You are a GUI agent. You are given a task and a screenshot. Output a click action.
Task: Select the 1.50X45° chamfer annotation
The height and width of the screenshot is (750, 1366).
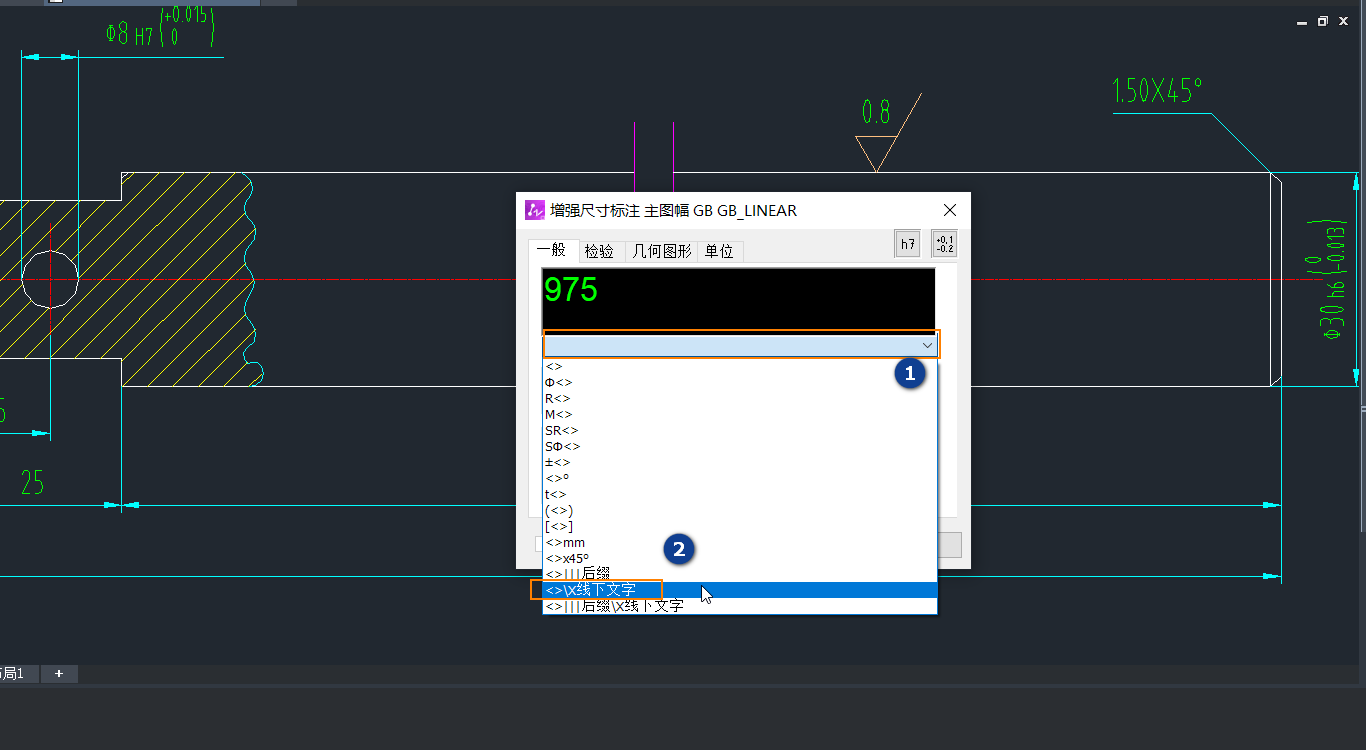tap(1157, 91)
